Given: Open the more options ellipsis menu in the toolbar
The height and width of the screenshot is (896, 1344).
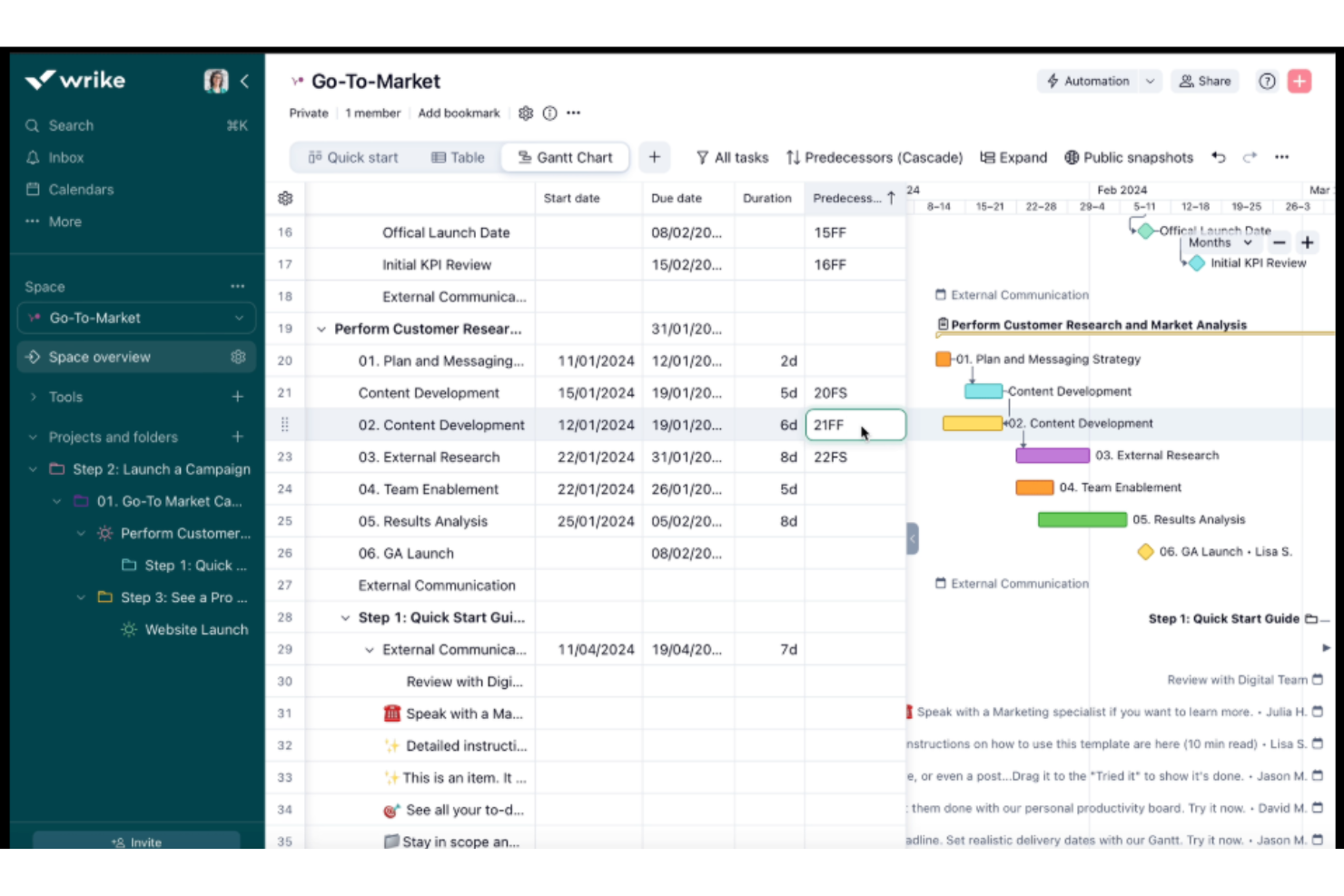Looking at the screenshot, I should (1281, 157).
